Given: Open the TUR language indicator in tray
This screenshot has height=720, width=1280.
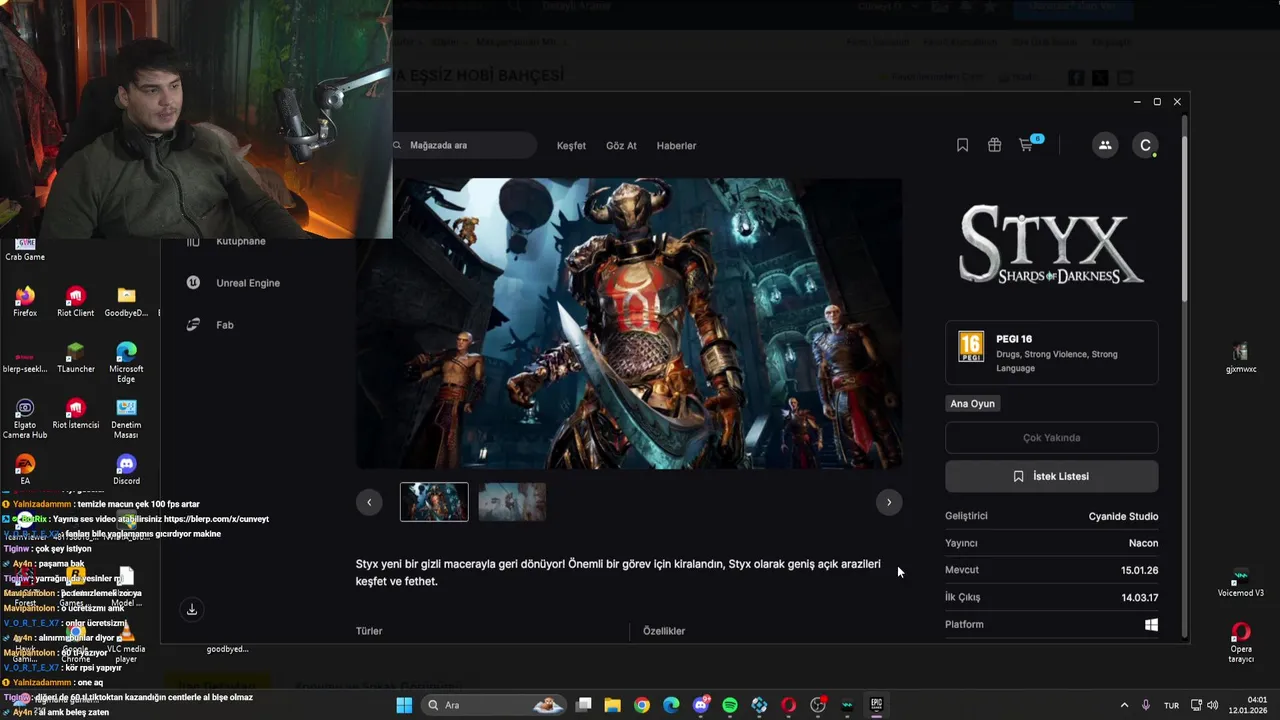Looking at the screenshot, I should (x=1171, y=705).
